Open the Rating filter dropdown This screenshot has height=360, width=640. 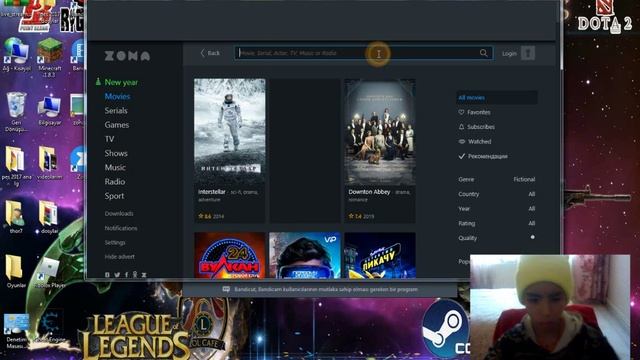point(497,223)
